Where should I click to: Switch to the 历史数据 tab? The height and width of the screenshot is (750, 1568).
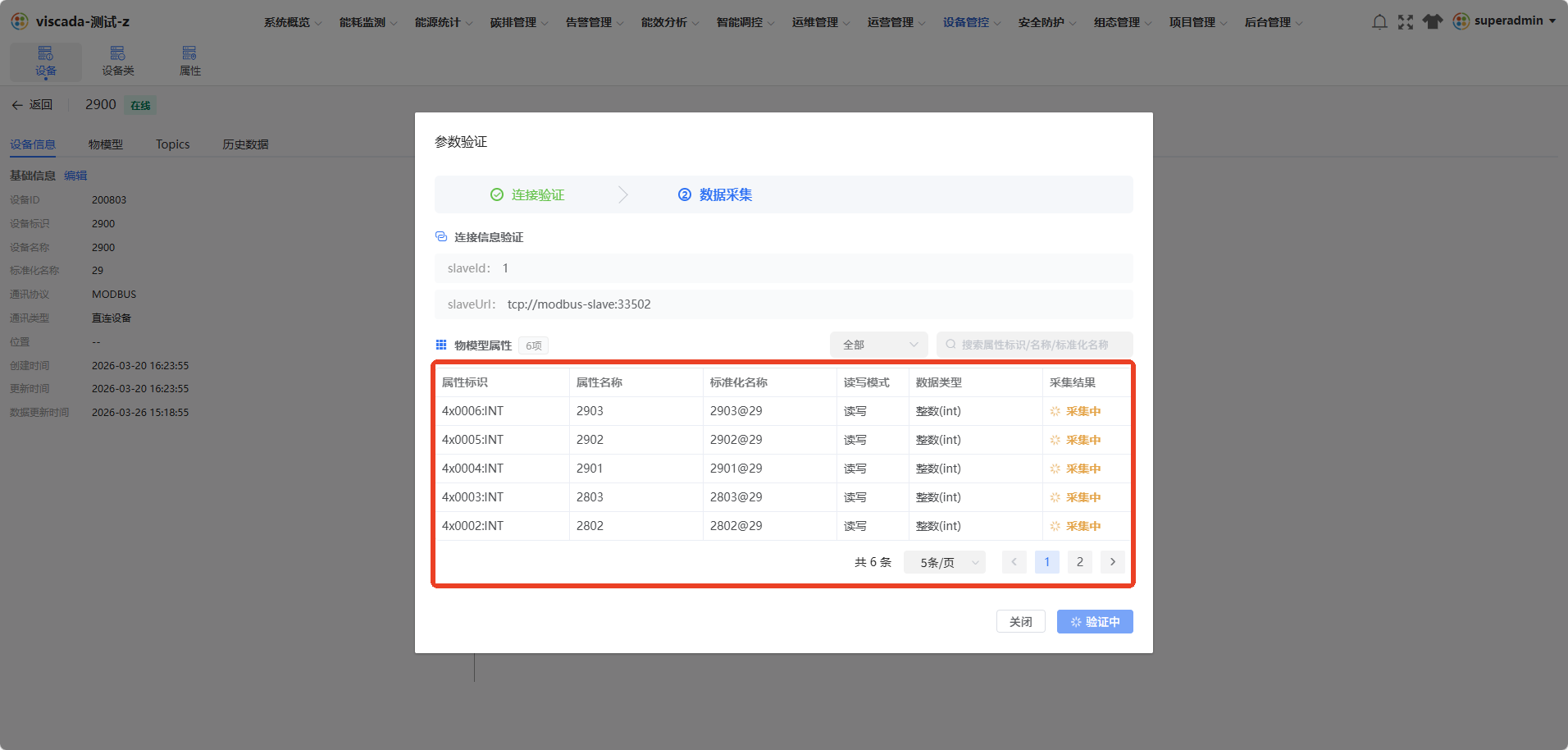pyautogui.click(x=246, y=144)
